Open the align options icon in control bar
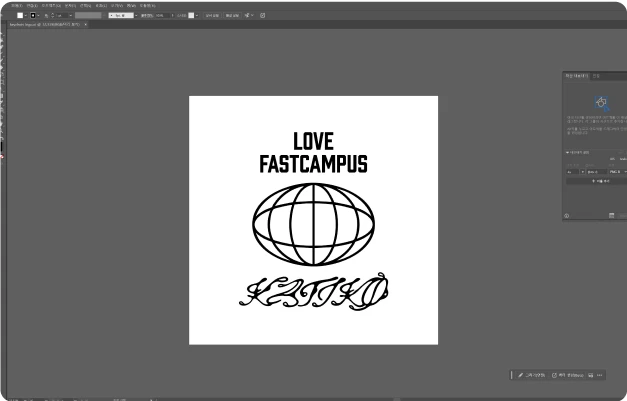 click(248, 15)
